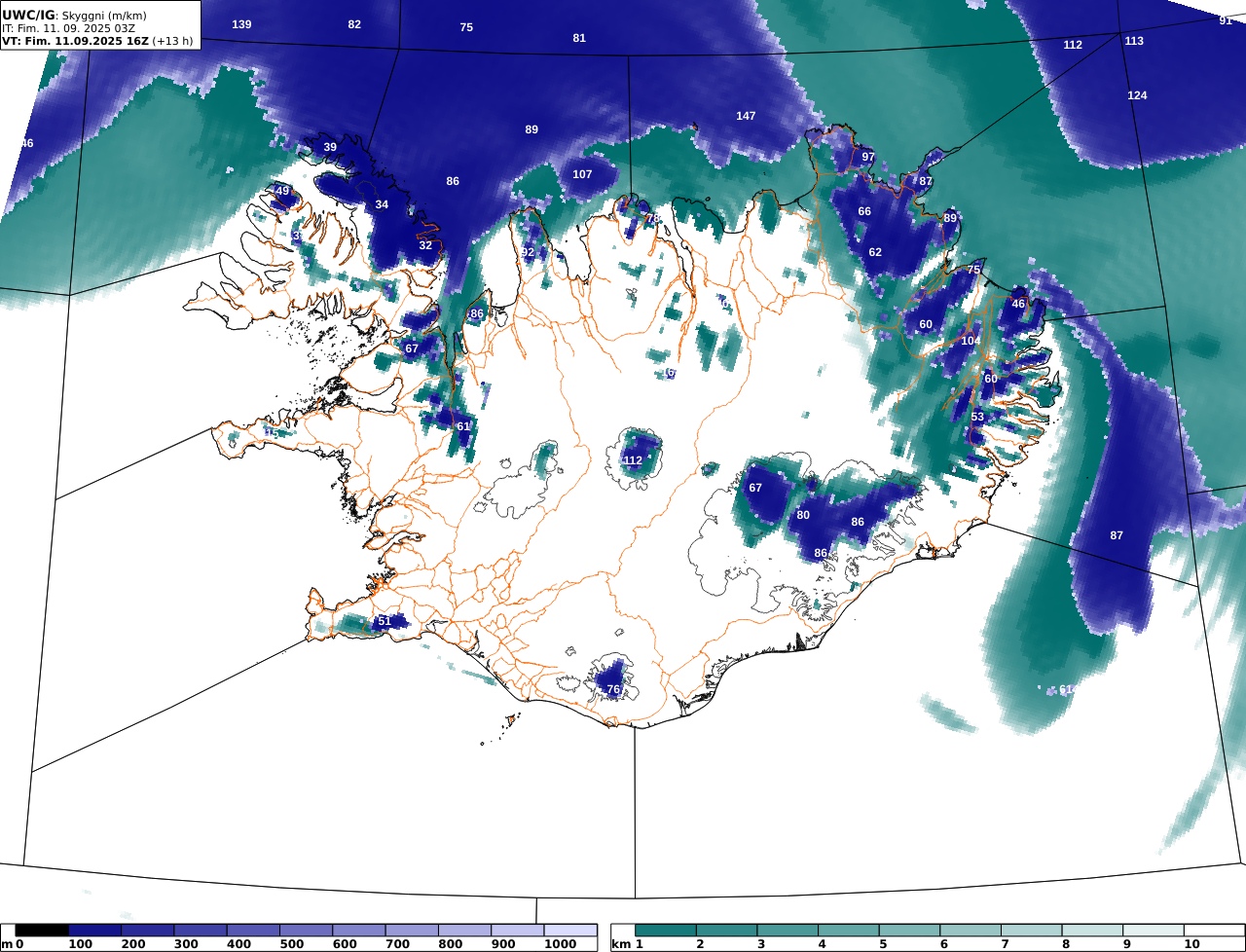Image resolution: width=1246 pixels, height=952 pixels.
Task: Click the visibility value 51 on the map
Action: 384,621
